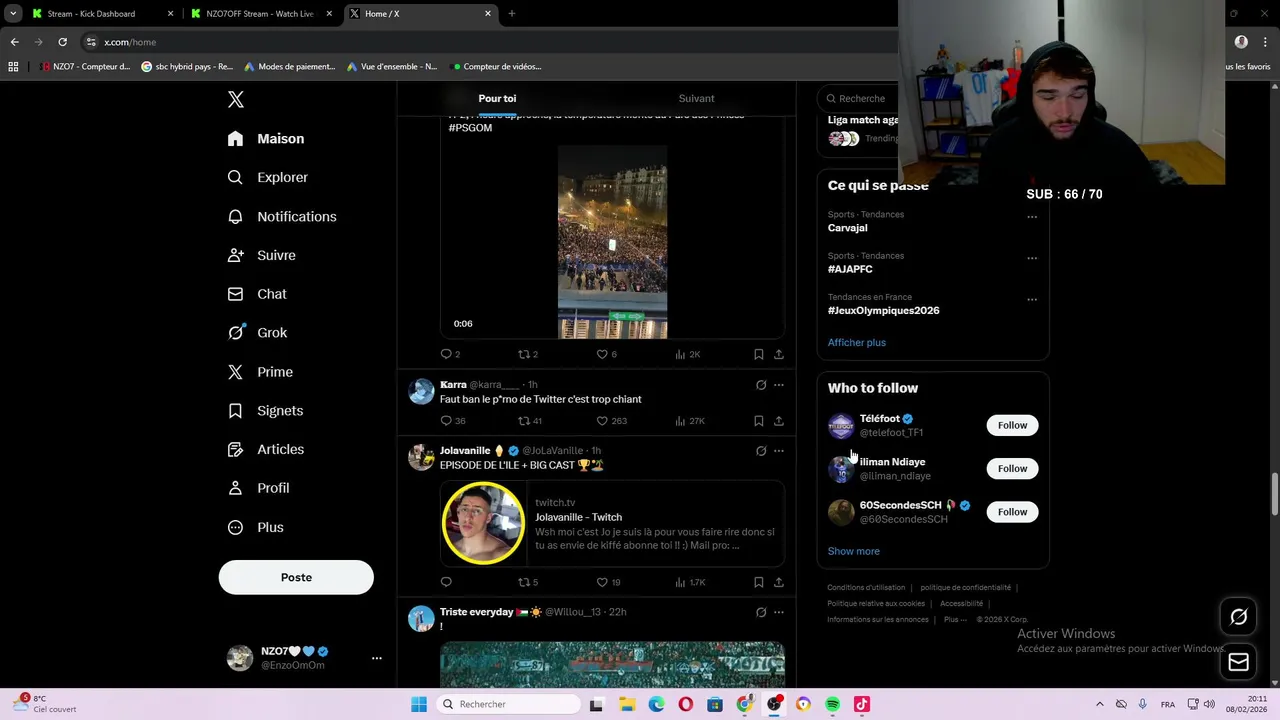Screen dimensions: 1280x720
Task: Open a new browser tab
Action: tap(511, 14)
